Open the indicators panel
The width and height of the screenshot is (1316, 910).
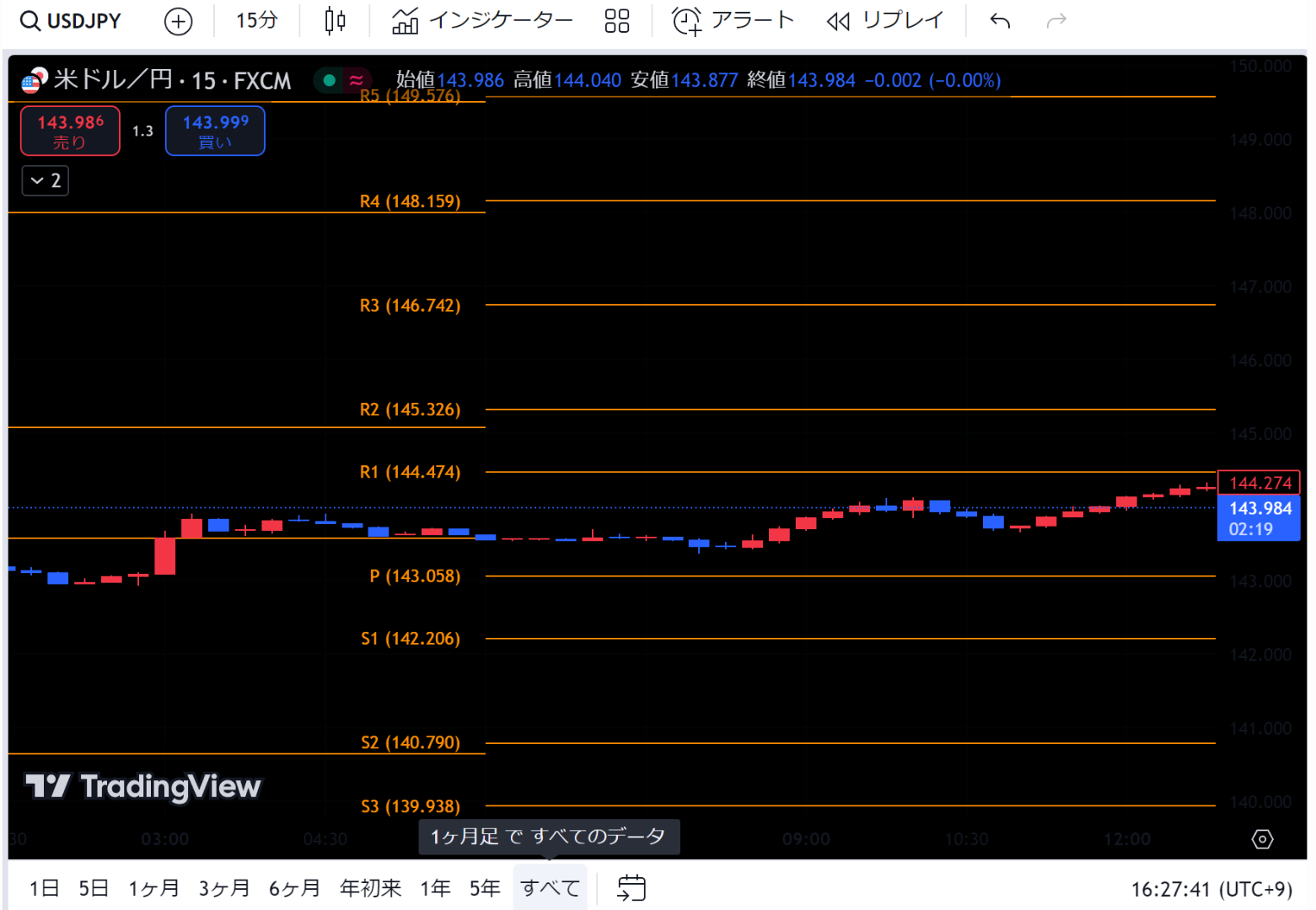(x=482, y=21)
